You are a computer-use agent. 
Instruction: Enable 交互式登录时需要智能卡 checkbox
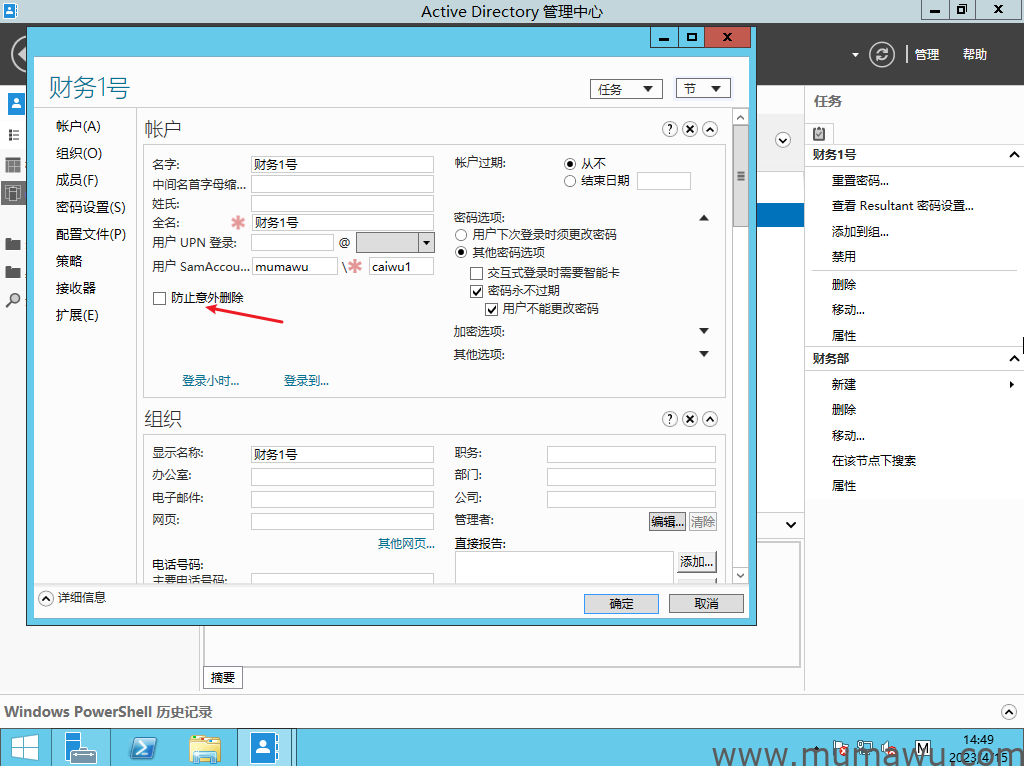coord(477,273)
